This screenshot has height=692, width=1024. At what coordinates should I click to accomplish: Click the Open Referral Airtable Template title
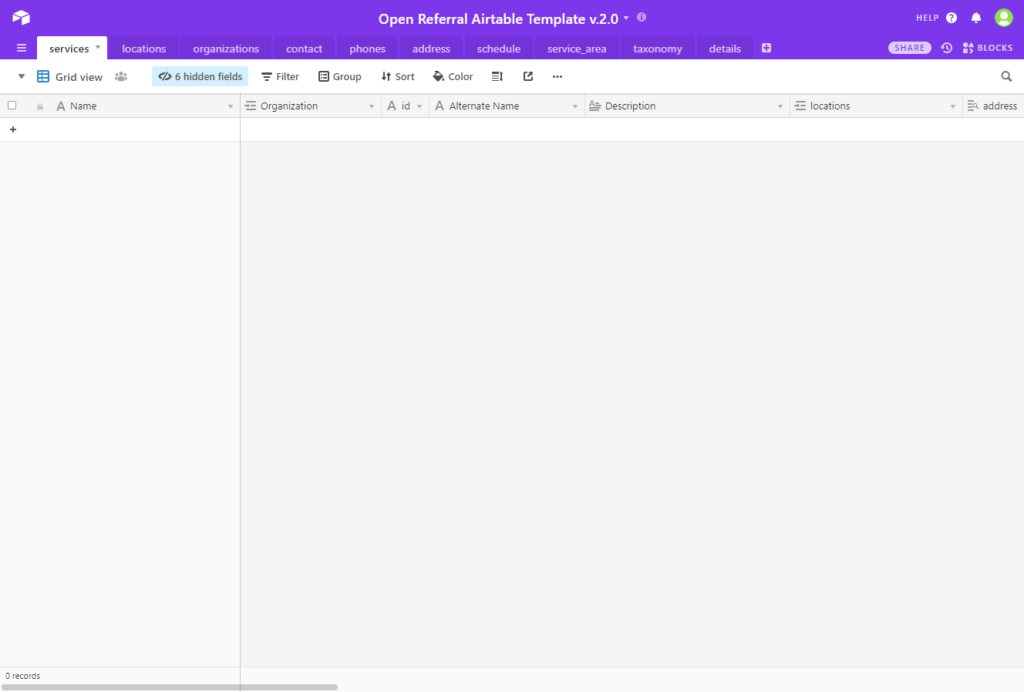point(498,18)
